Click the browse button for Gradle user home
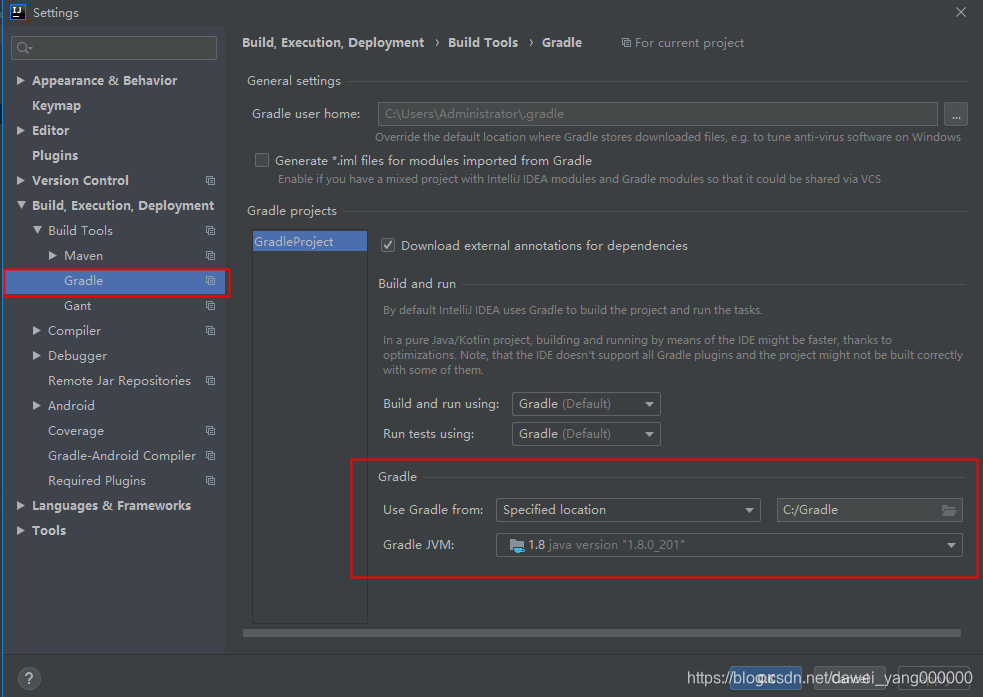This screenshot has width=983, height=697. point(956,114)
